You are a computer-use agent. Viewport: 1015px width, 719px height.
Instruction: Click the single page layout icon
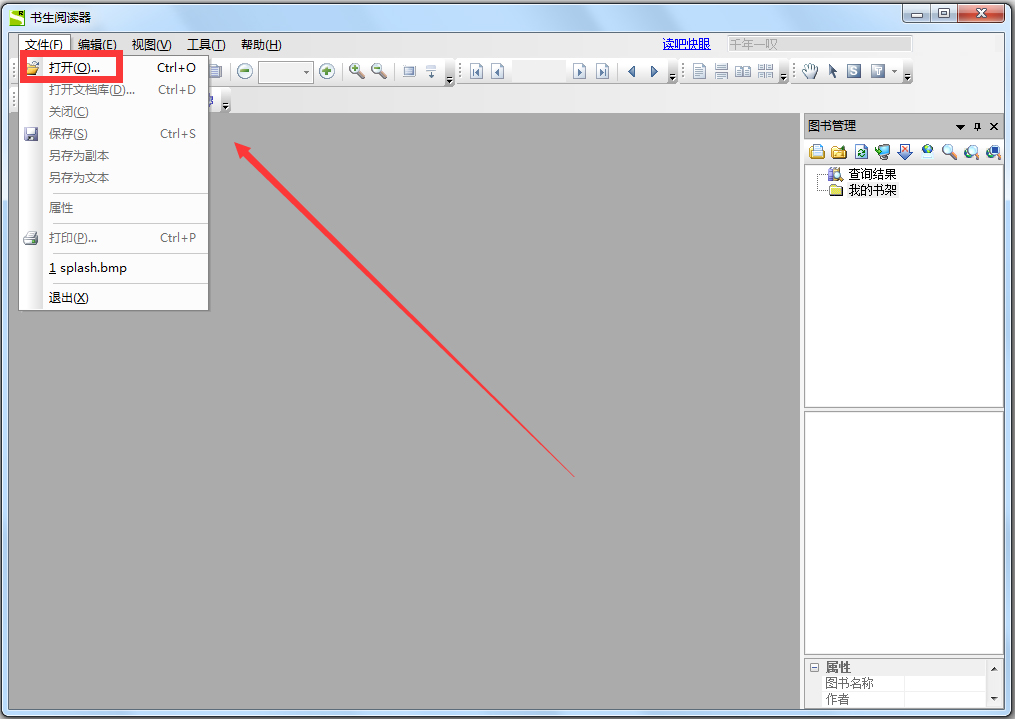pyautogui.click(x=699, y=71)
